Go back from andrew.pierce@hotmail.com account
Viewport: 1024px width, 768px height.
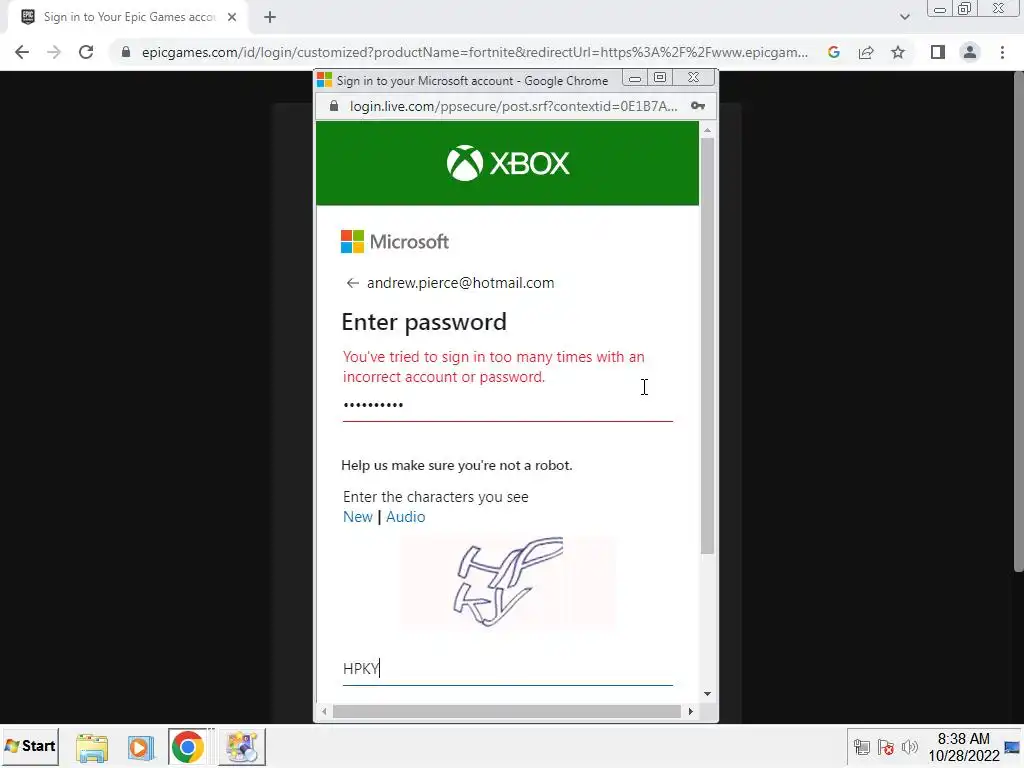pos(353,283)
